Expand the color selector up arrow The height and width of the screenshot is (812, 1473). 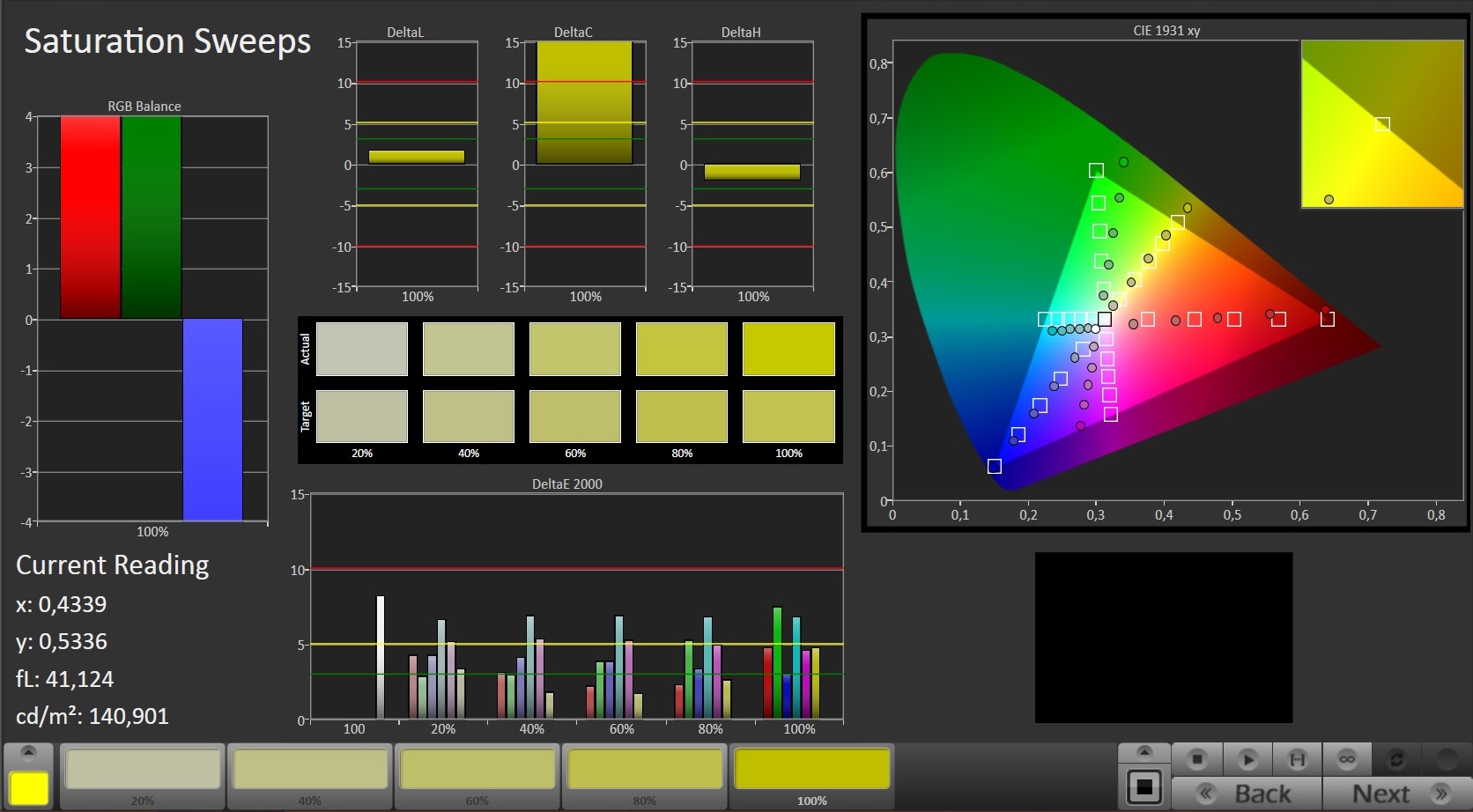(x=28, y=752)
